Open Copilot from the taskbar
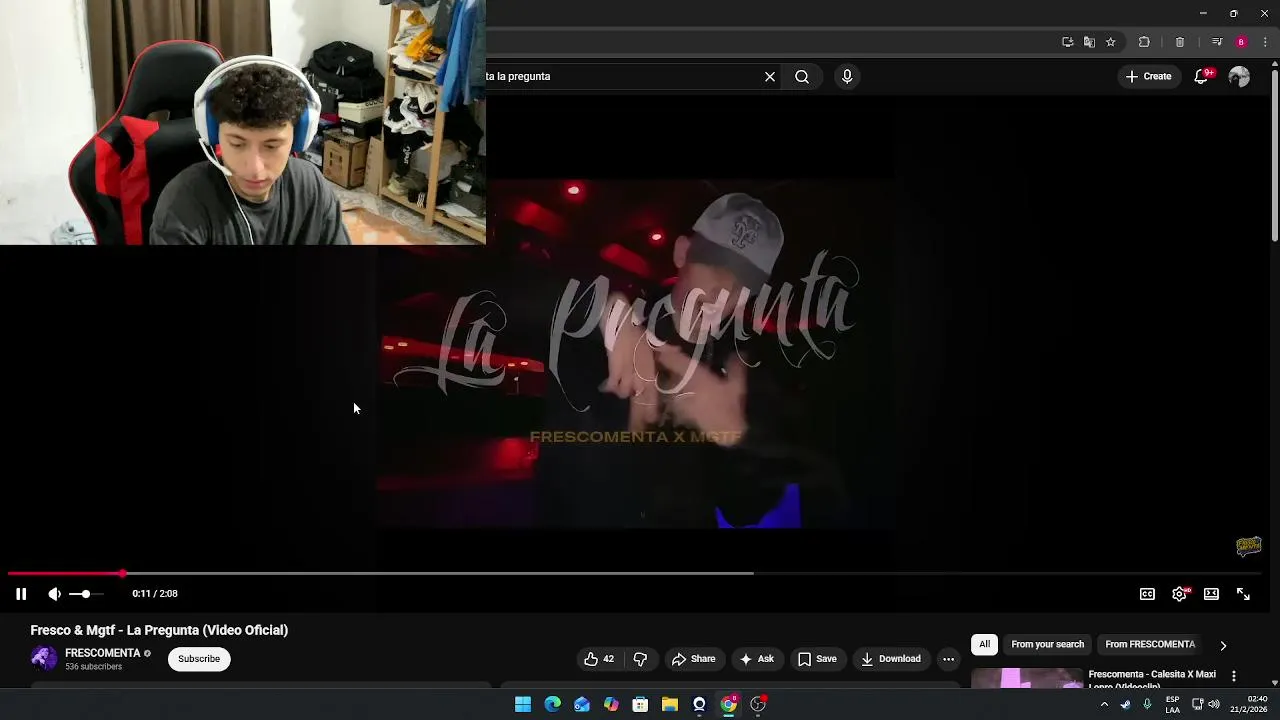 pyautogui.click(x=611, y=704)
